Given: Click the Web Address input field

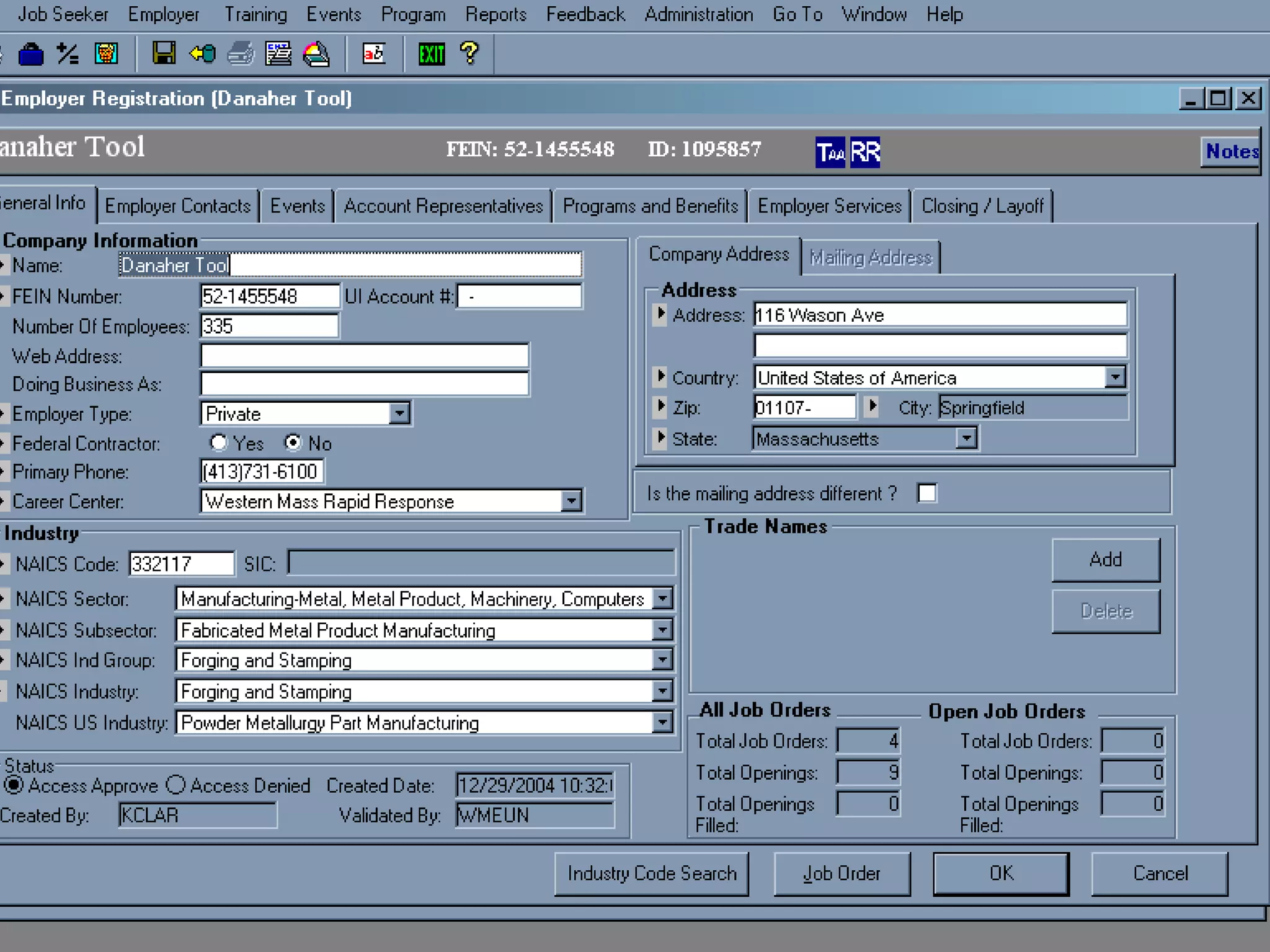Looking at the screenshot, I should tap(364, 356).
